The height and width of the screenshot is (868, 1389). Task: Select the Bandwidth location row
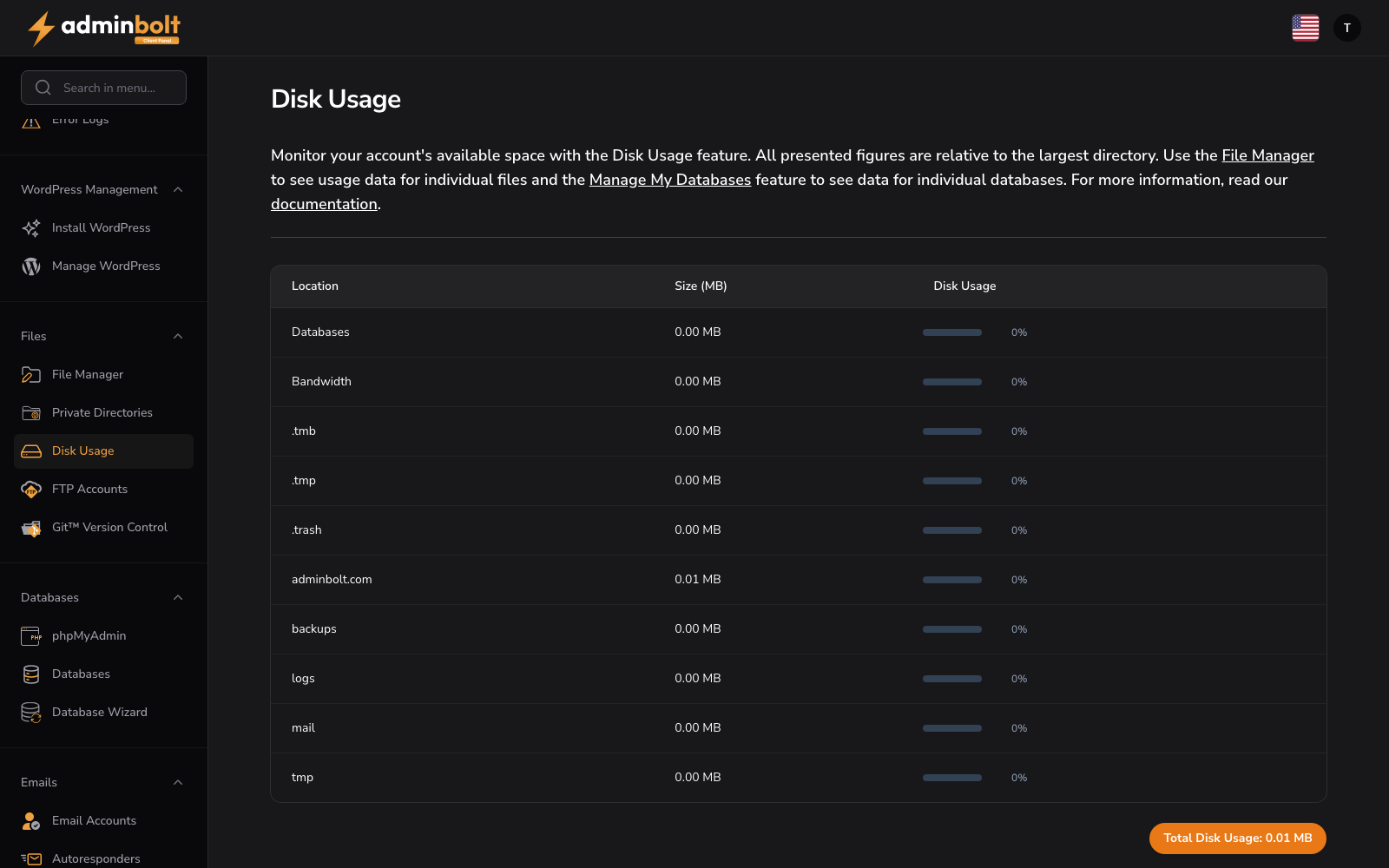click(x=799, y=382)
